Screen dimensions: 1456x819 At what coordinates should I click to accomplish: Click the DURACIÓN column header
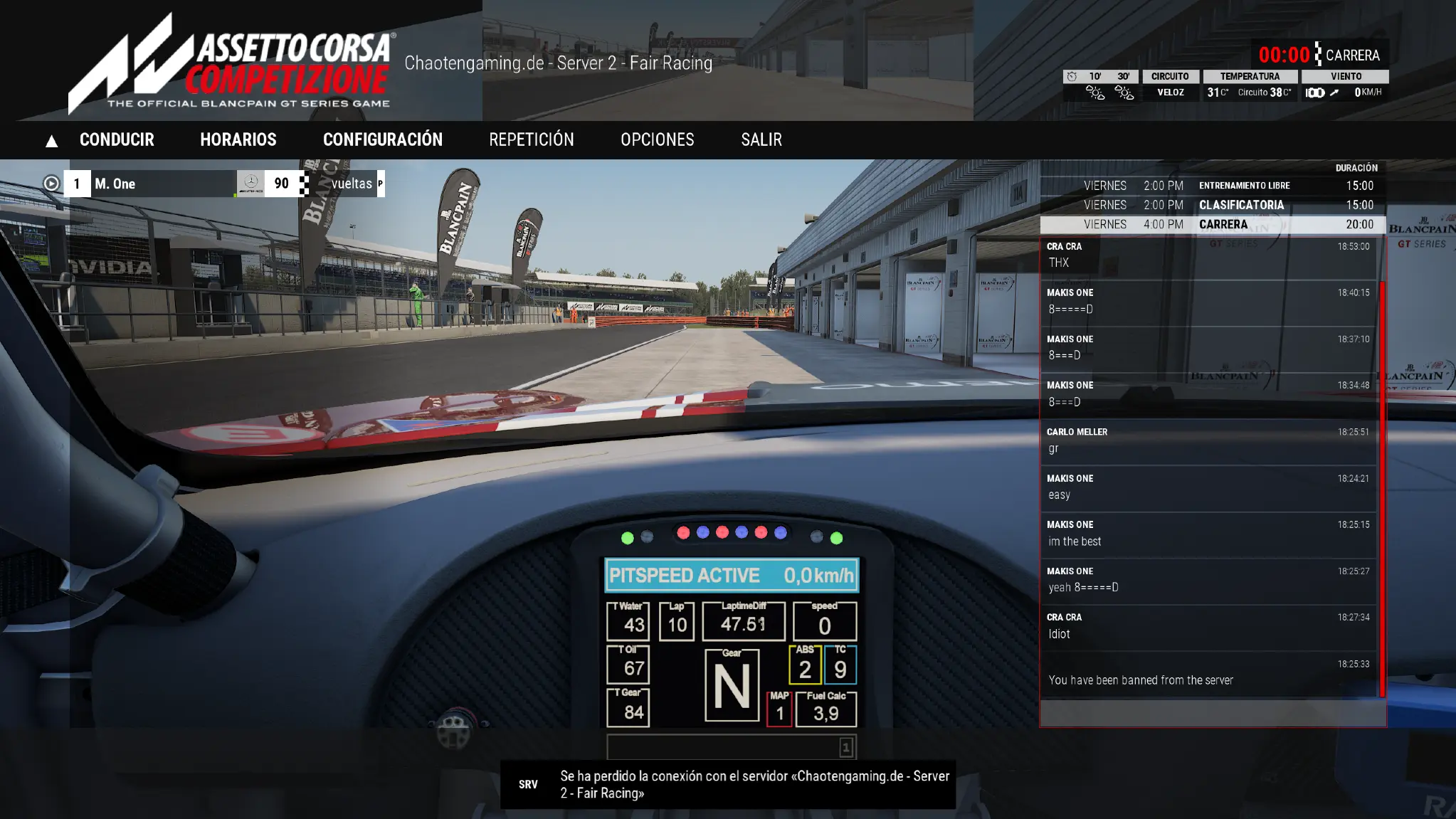[1356, 168]
